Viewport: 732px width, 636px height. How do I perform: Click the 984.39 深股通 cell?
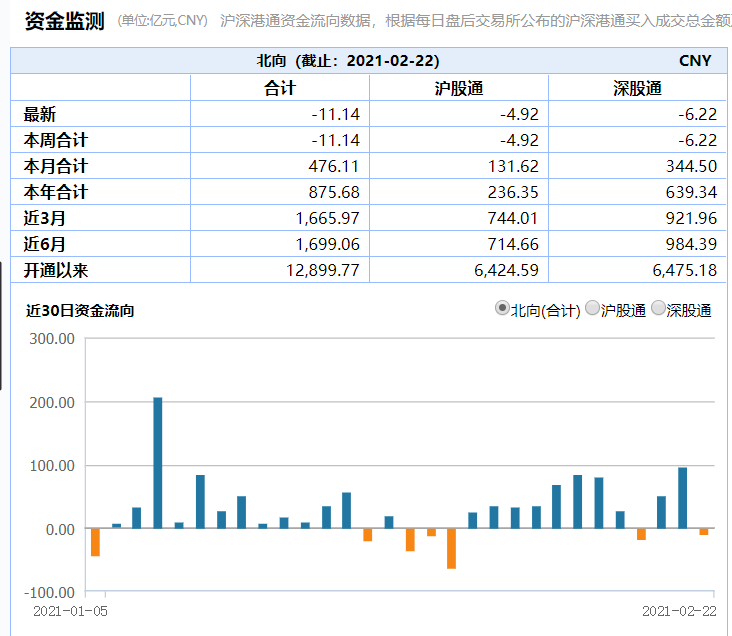click(x=637, y=244)
